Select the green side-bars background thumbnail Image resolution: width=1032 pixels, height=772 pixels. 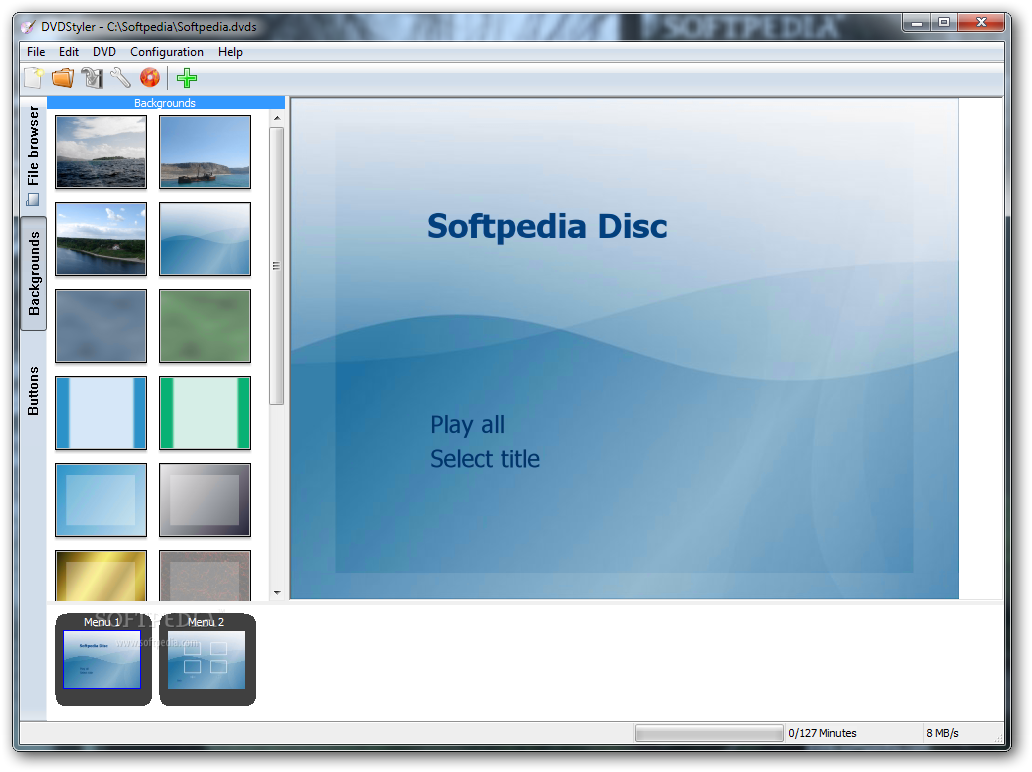tap(205, 413)
